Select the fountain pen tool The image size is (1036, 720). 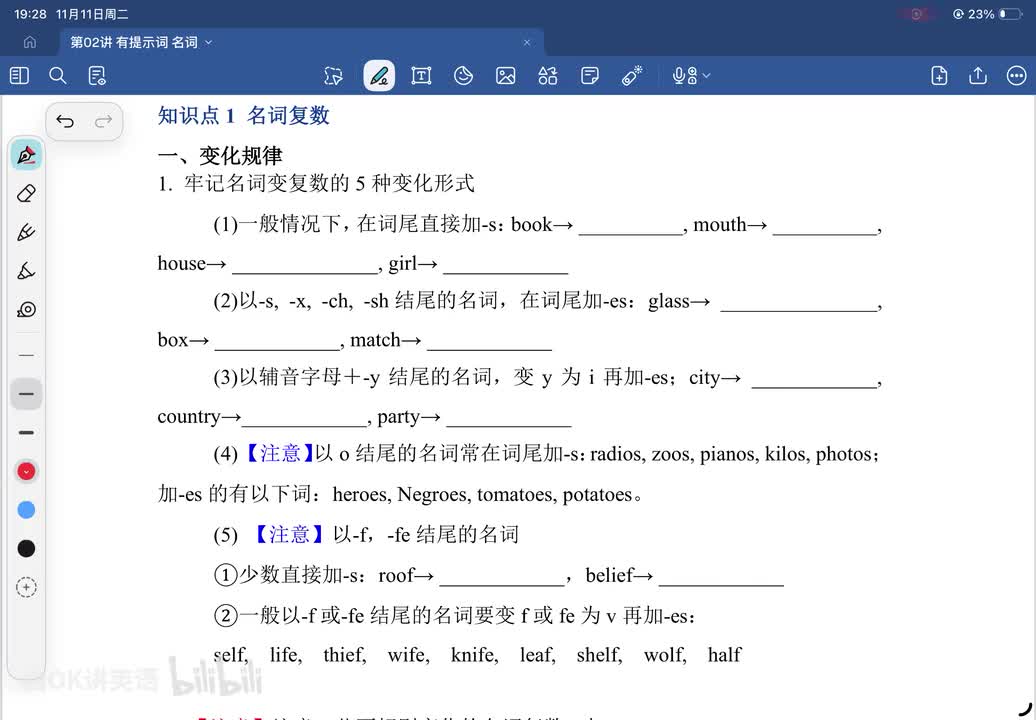point(26,155)
